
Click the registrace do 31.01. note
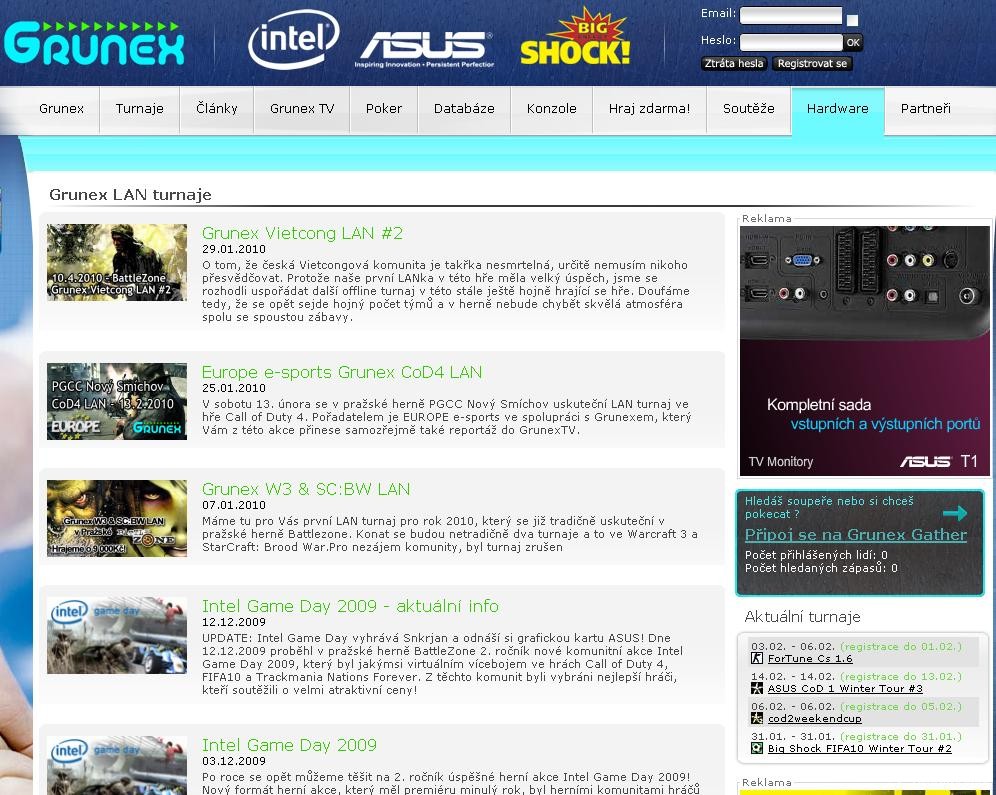(901, 737)
